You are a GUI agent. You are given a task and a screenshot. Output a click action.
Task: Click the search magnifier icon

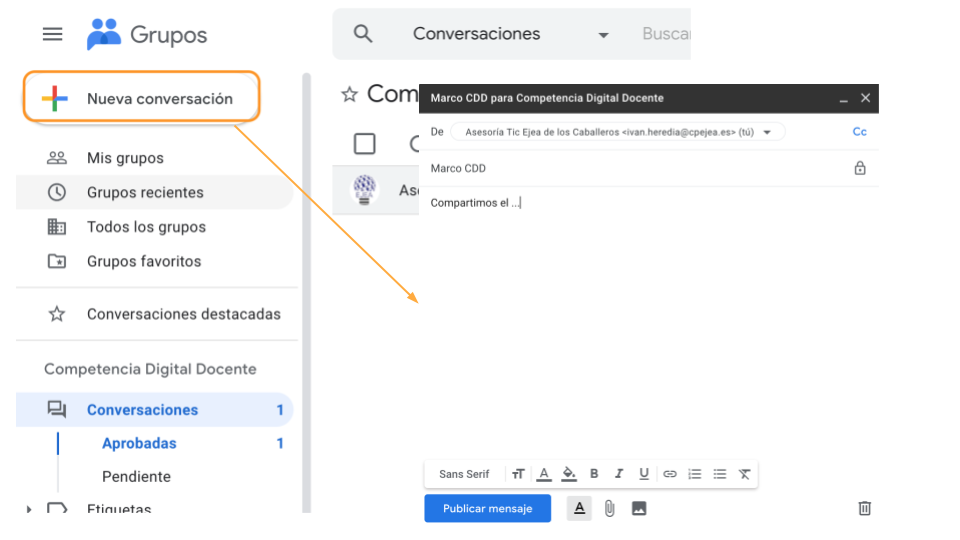pyautogui.click(x=363, y=34)
